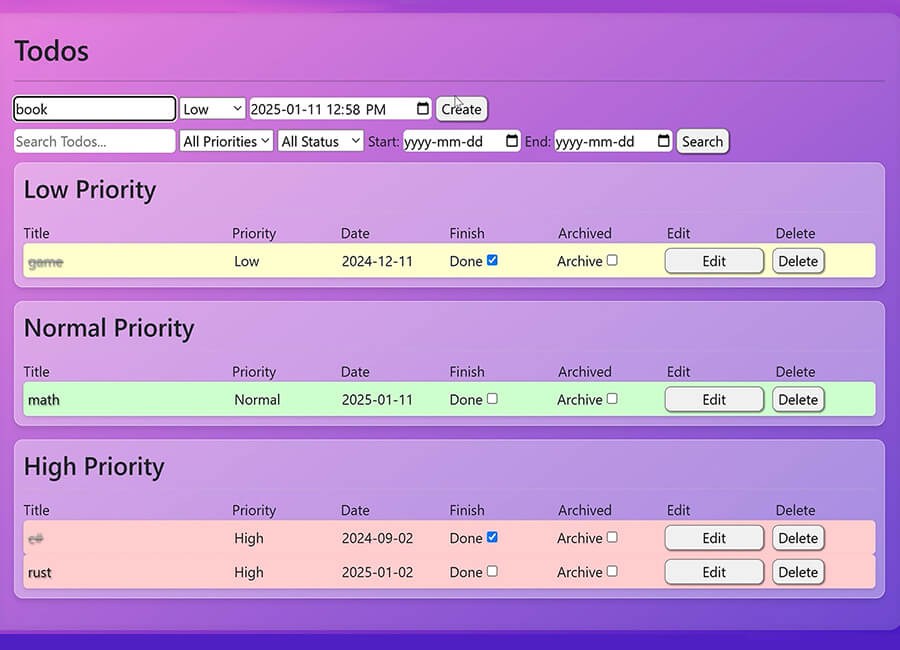Delete the rust todo
This screenshot has height=650, width=900.
click(798, 572)
